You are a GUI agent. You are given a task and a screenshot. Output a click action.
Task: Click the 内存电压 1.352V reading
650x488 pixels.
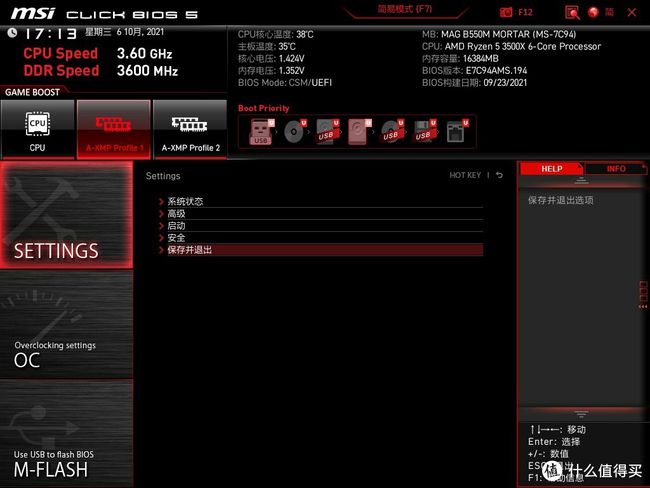[271, 70]
